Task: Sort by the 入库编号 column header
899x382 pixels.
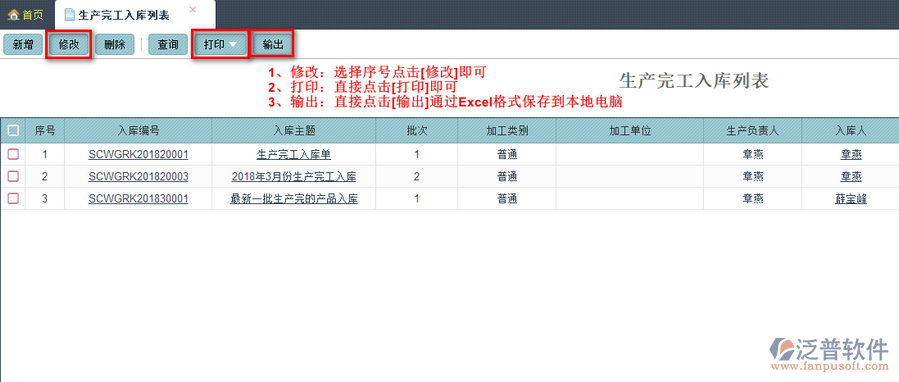Action: coord(138,131)
